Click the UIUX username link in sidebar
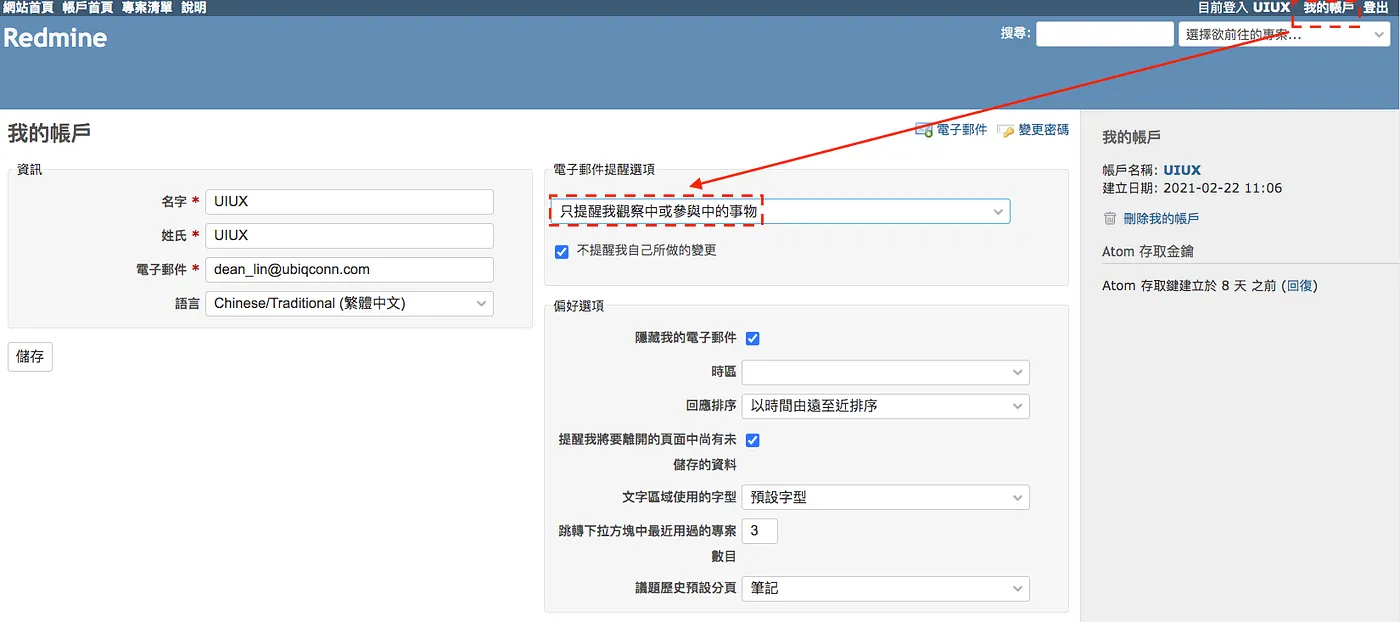The image size is (1400, 622). pyautogui.click(x=1182, y=170)
